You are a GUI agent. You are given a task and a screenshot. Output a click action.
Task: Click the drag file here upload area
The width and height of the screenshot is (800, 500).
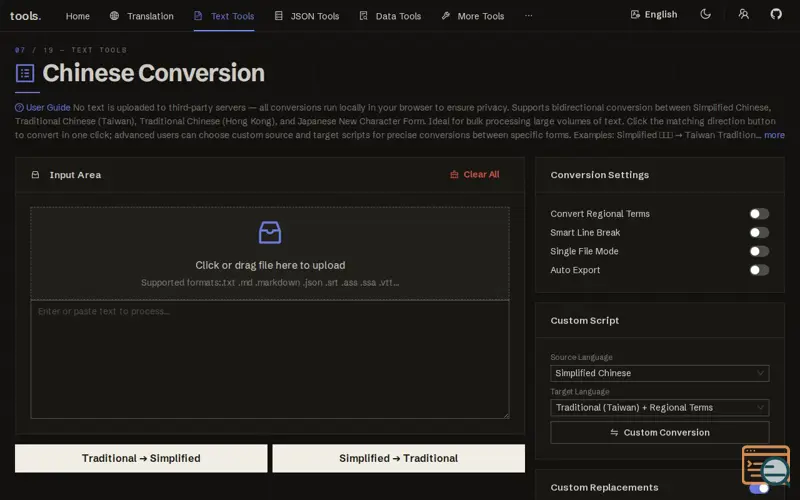[270, 253]
